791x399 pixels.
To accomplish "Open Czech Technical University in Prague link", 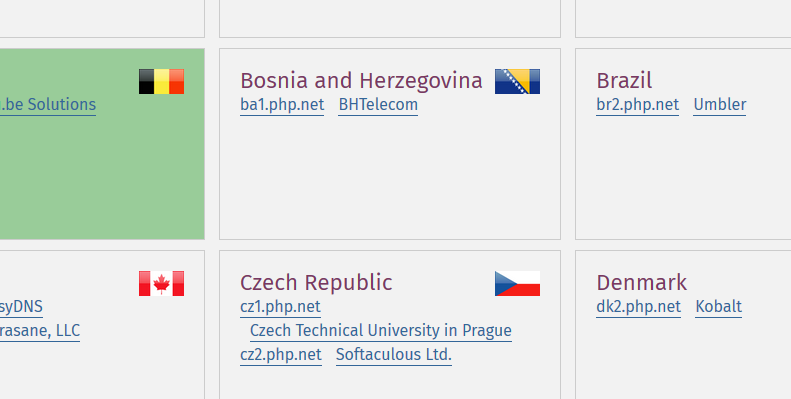I will tap(381, 331).
